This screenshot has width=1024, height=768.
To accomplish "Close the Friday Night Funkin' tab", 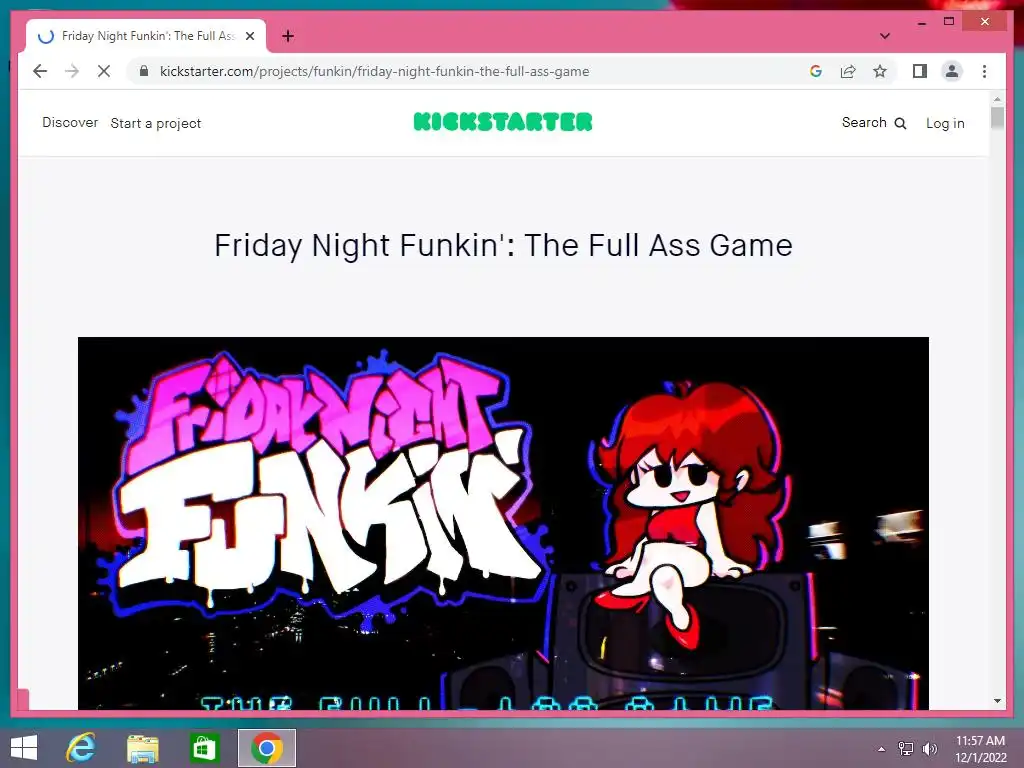I will coord(250,36).
